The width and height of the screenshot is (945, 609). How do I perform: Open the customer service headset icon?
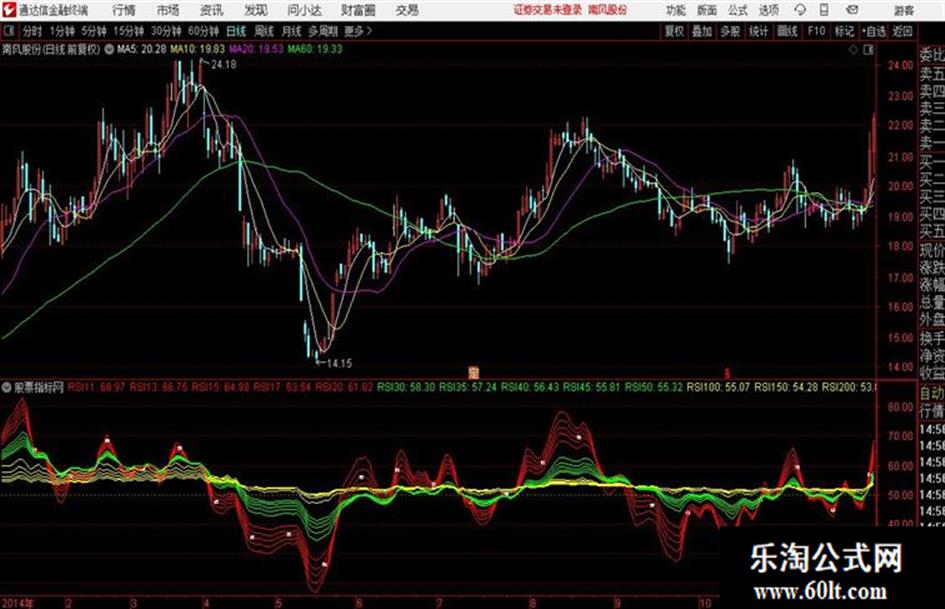point(800,10)
